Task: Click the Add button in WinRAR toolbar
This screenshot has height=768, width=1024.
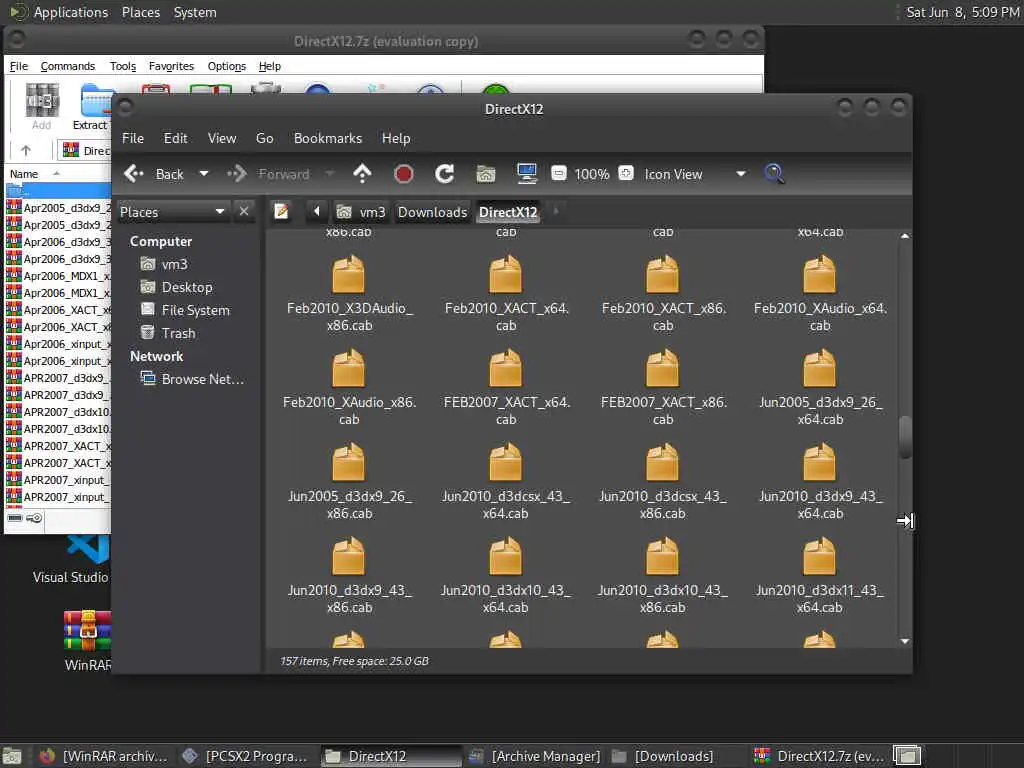Action: (x=42, y=106)
